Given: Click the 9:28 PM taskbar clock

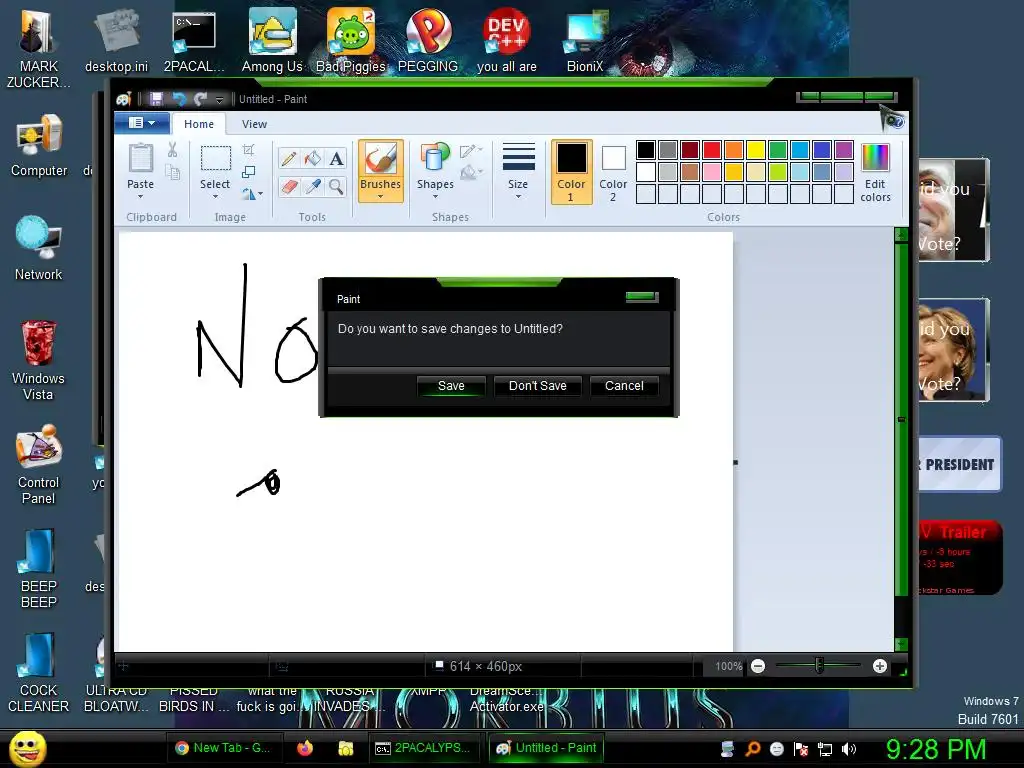Looking at the screenshot, I should (936, 749).
